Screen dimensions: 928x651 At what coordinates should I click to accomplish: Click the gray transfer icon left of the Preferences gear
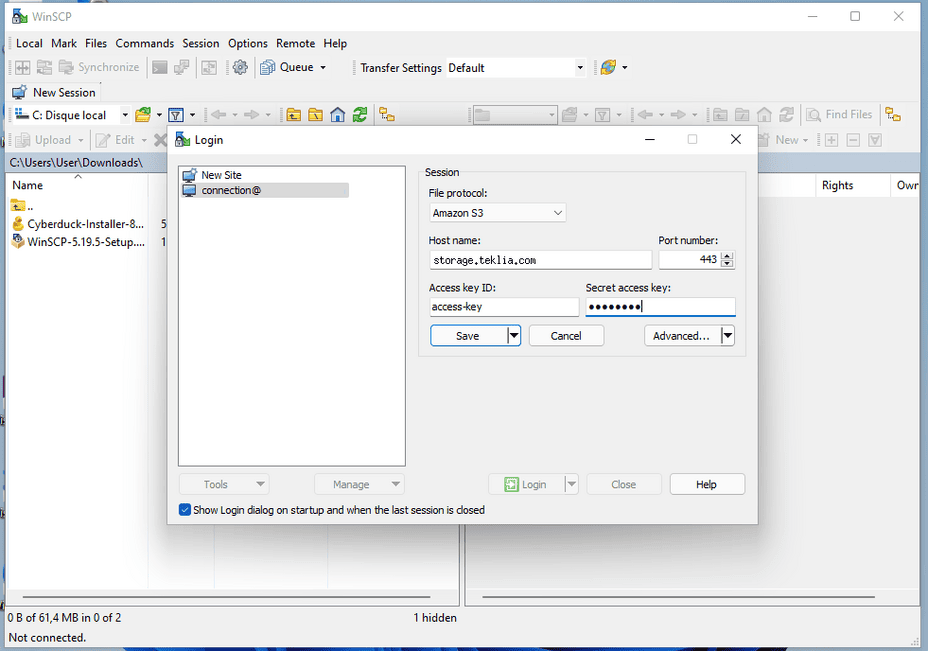(209, 67)
